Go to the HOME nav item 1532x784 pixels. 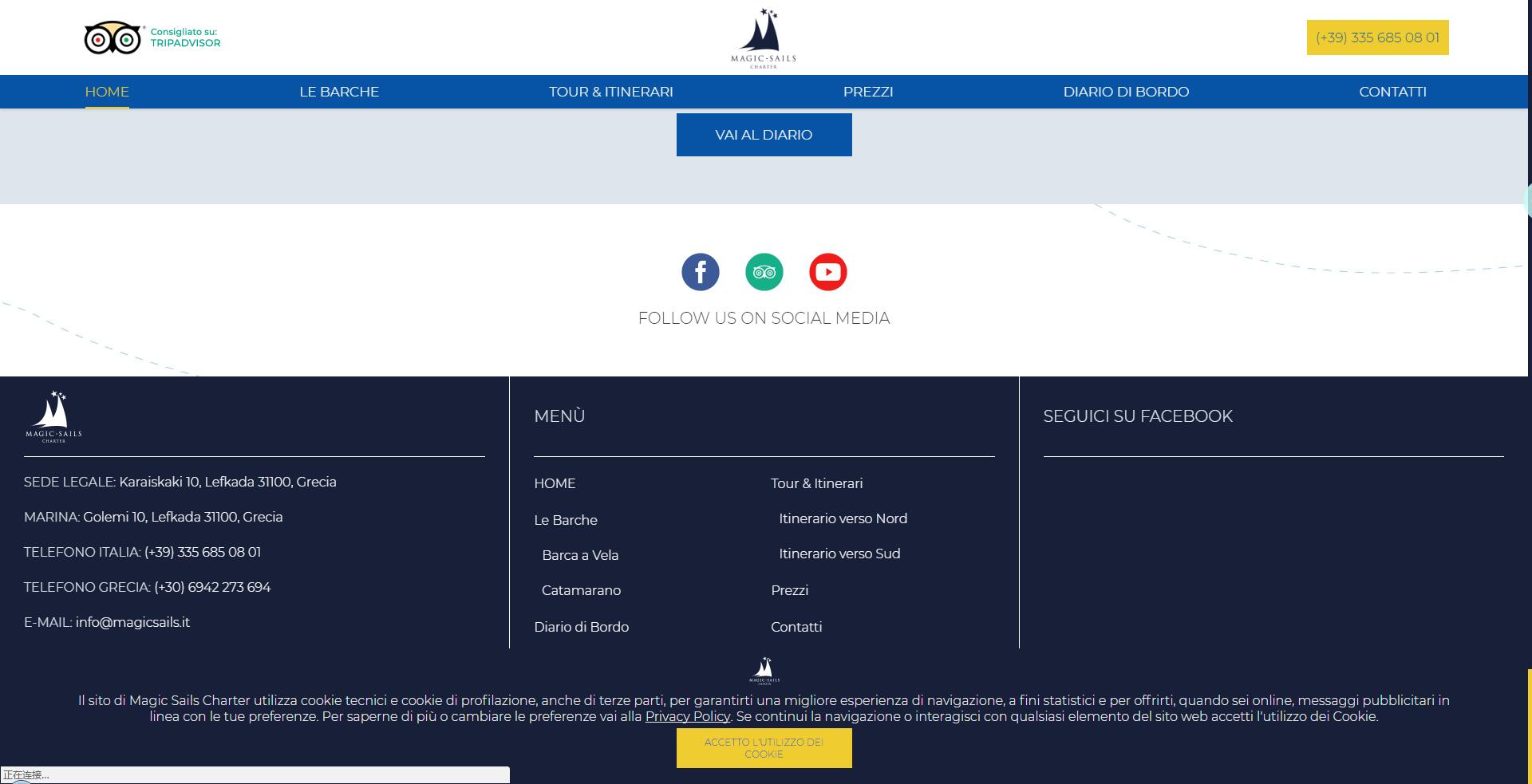tap(107, 92)
